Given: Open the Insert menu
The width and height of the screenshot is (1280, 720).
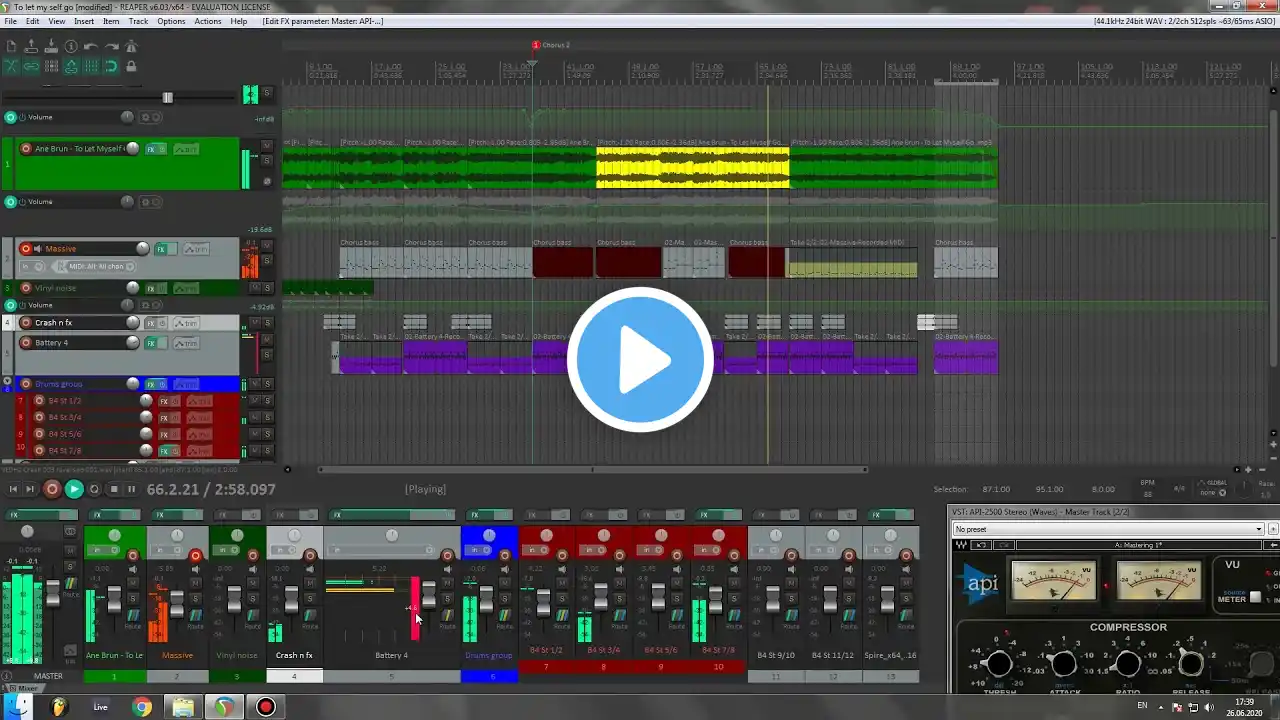Looking at the screenshot, I should (x=84, y=21).
